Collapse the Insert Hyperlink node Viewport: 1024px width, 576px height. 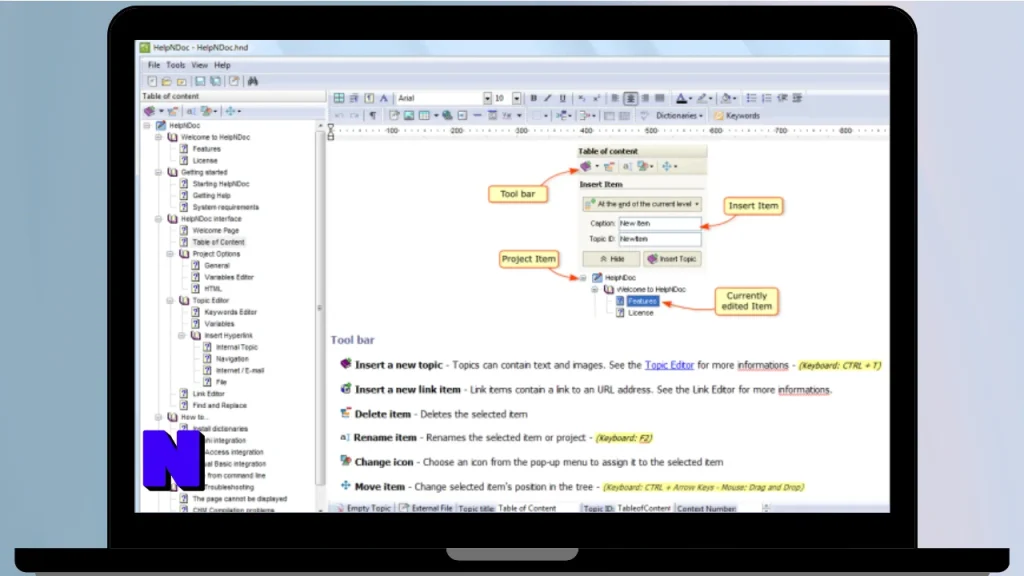182,336
